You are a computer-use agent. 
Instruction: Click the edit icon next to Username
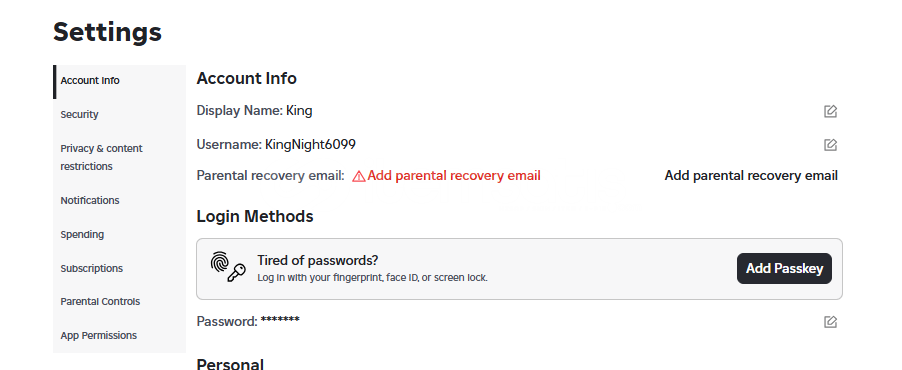830,144
